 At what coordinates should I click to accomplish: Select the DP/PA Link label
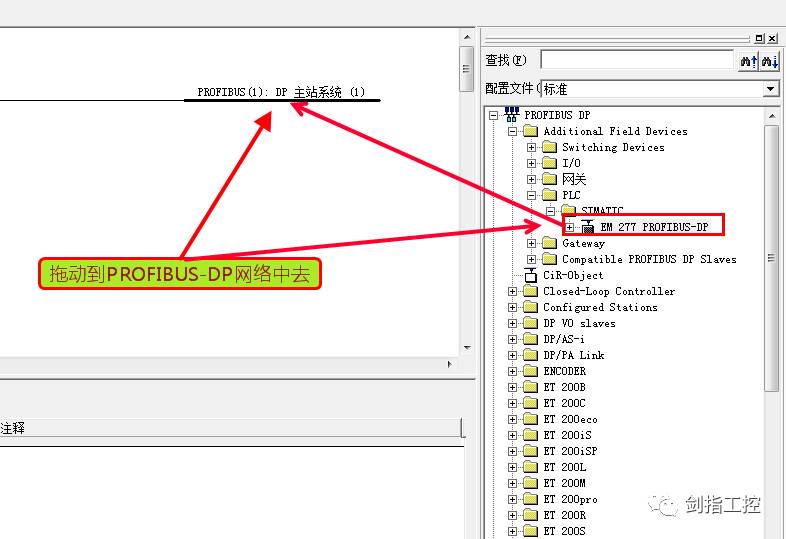[574, 355]
